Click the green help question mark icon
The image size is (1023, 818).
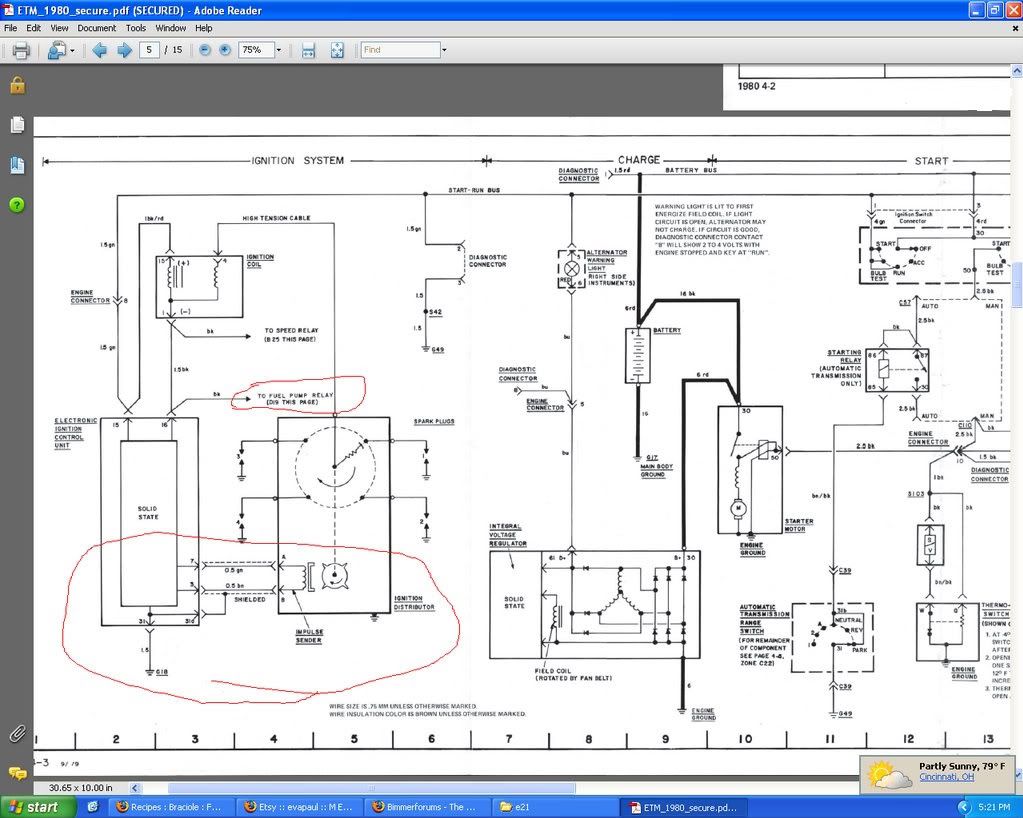(x=17, y=205)
